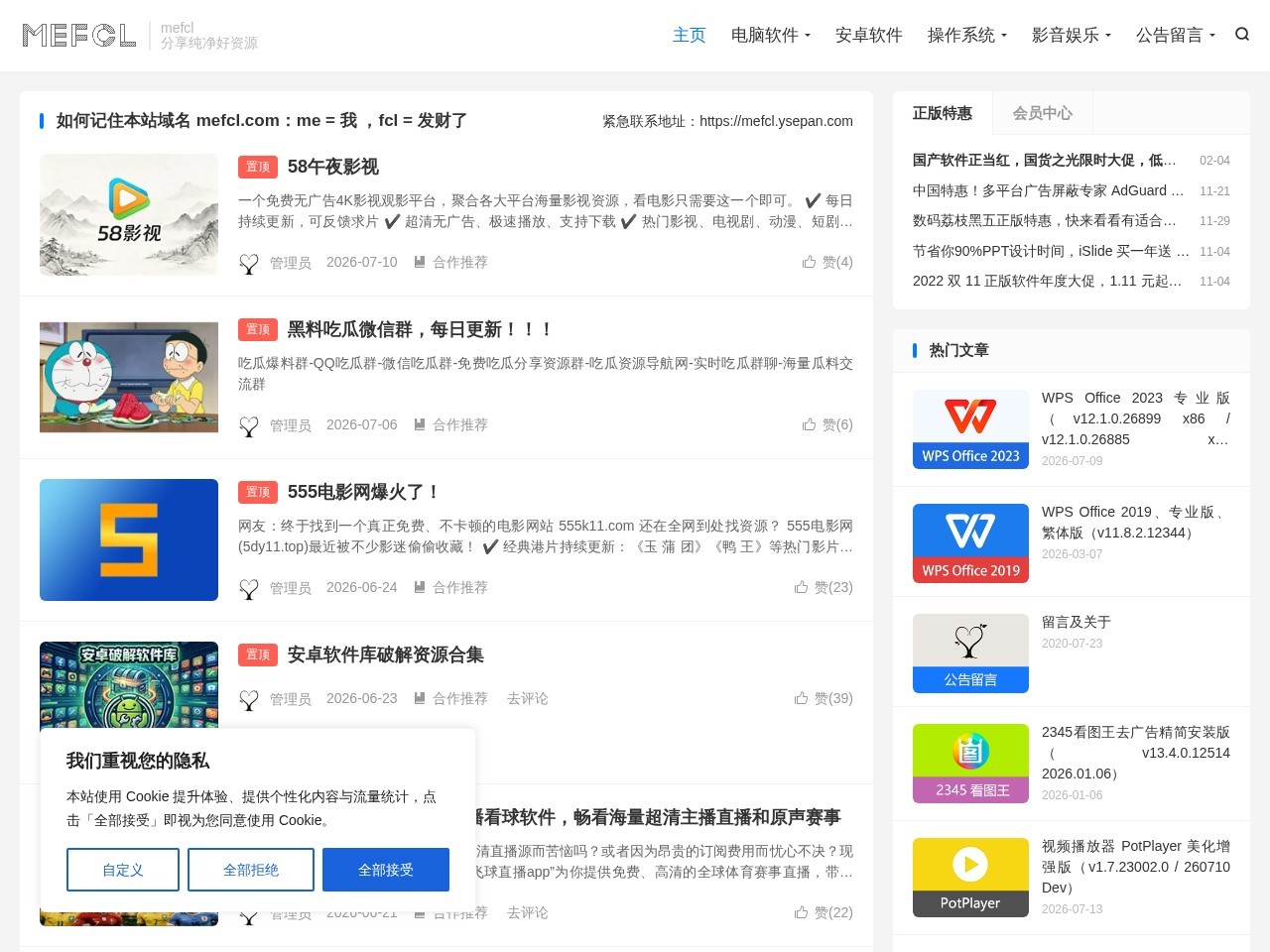Expand the 影音娱乐 dropdown menu
1270x952 pixels.
1072,35
